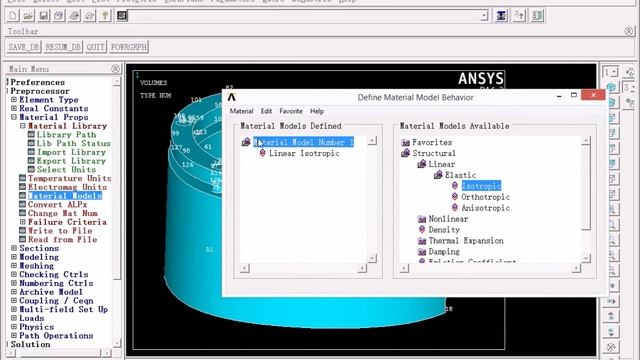This screenshot has height=360, width=640.
Task: Open Select Units item
Action: click(x=66, y=169)
